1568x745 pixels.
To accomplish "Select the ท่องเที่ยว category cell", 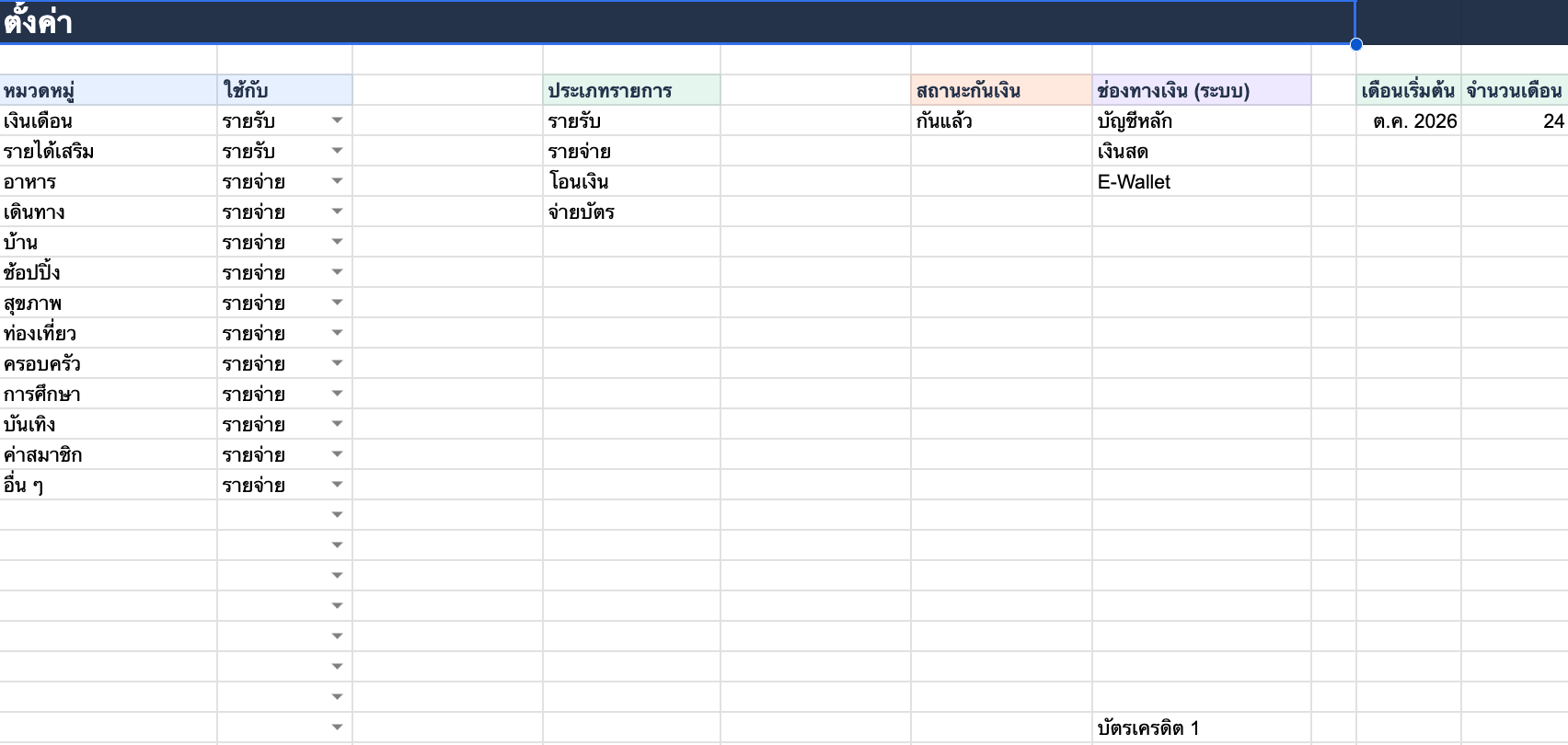I will coord(109,333).
